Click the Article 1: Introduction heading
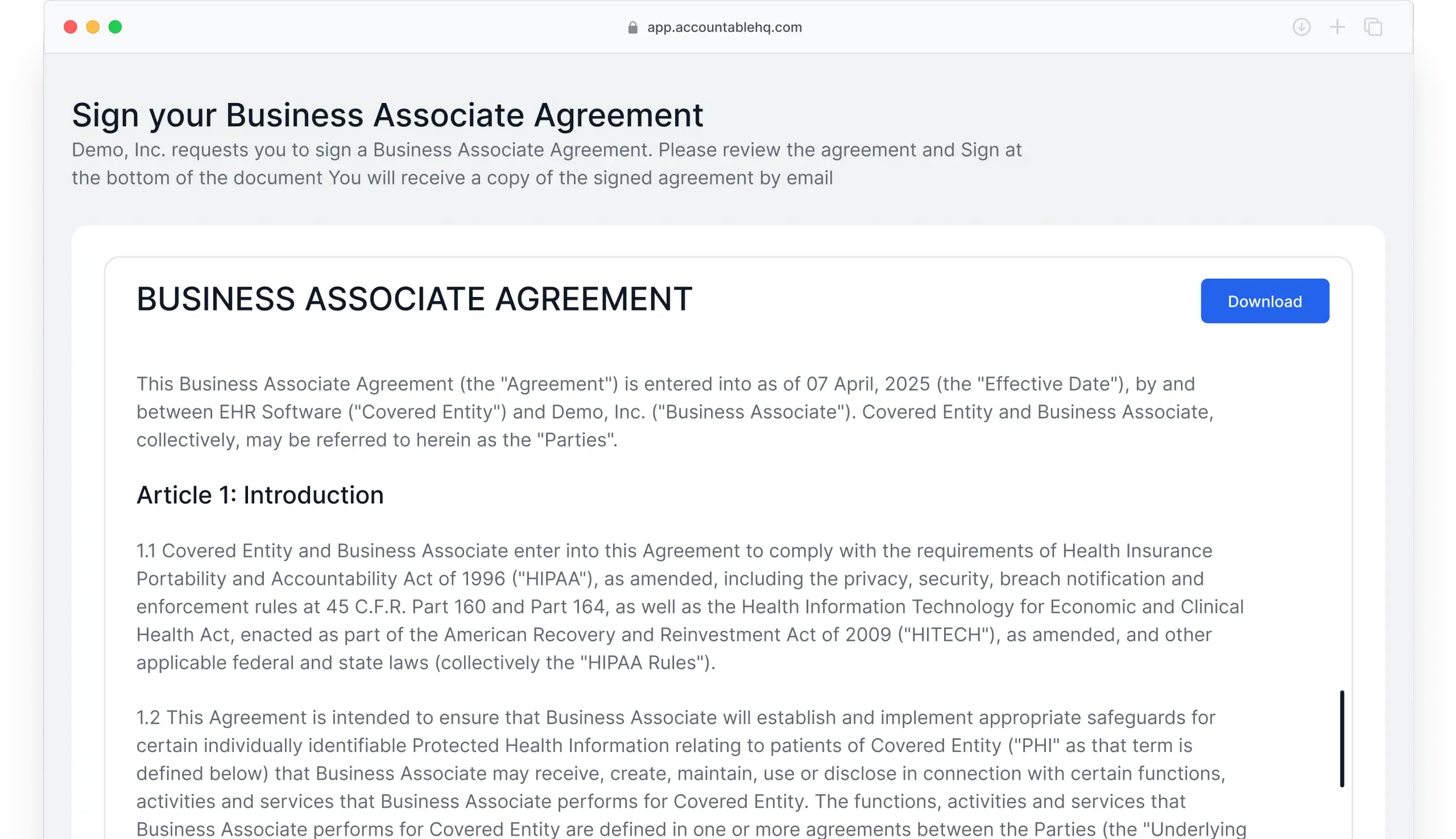The image size is (1456, 839). coord(259,494)
